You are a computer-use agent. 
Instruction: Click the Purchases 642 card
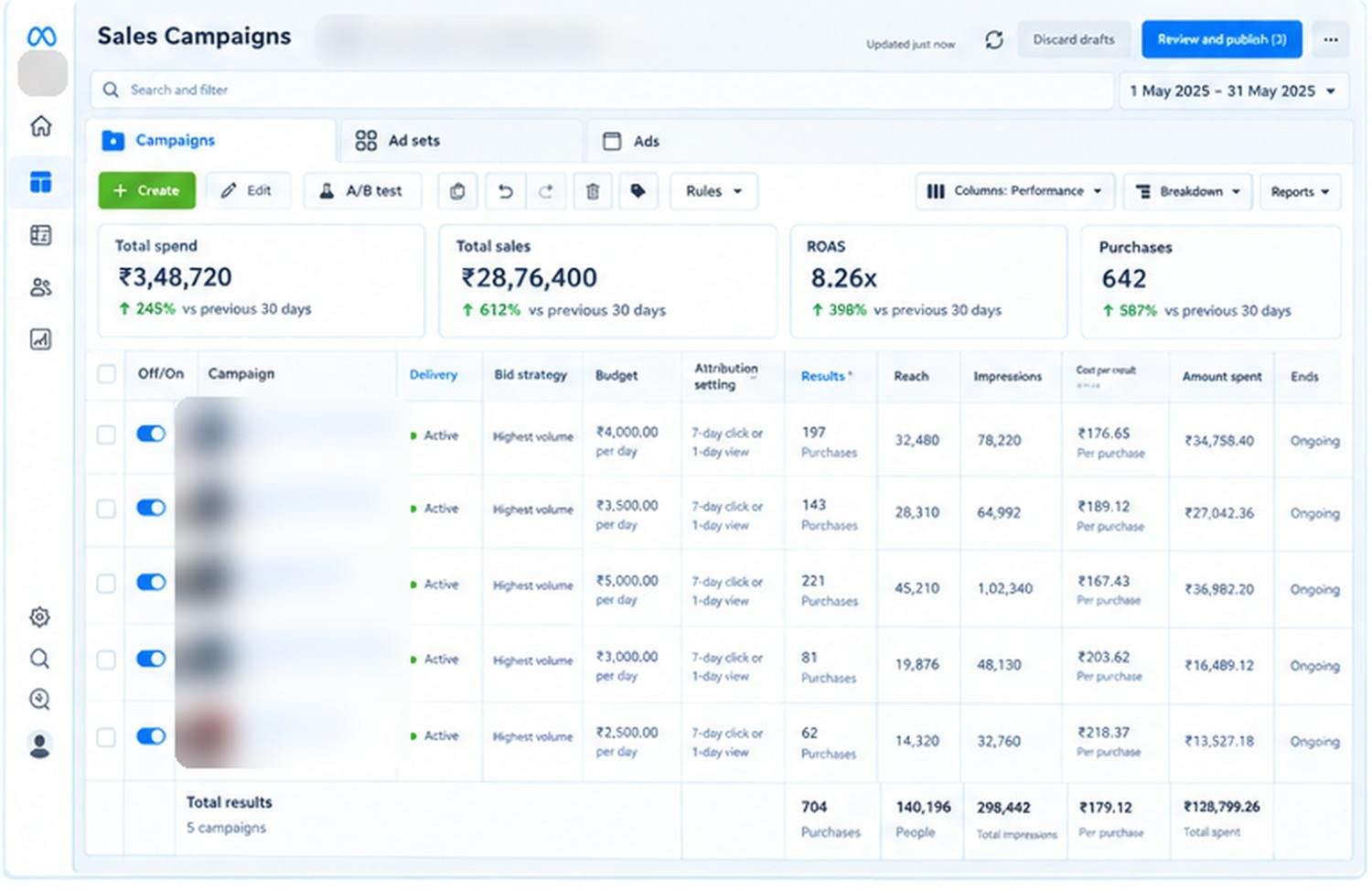click(x=1211, y=282)
